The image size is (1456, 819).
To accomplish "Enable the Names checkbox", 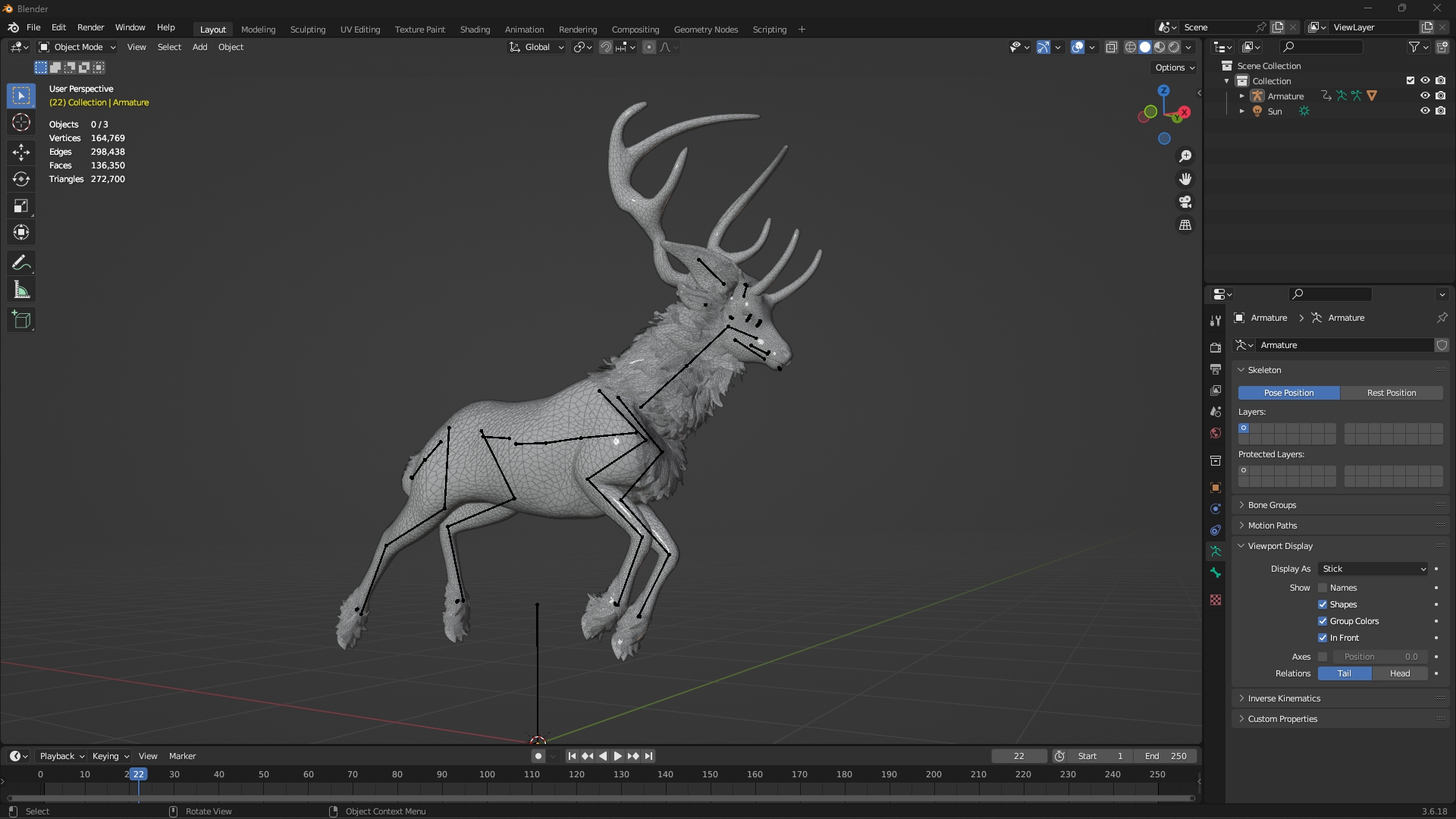I will click(x=1323, y=588).
